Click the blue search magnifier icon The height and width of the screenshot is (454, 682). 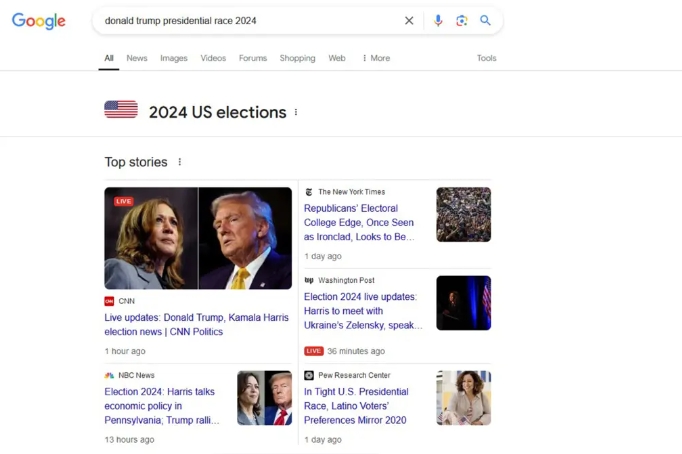(x=486, y=20)
